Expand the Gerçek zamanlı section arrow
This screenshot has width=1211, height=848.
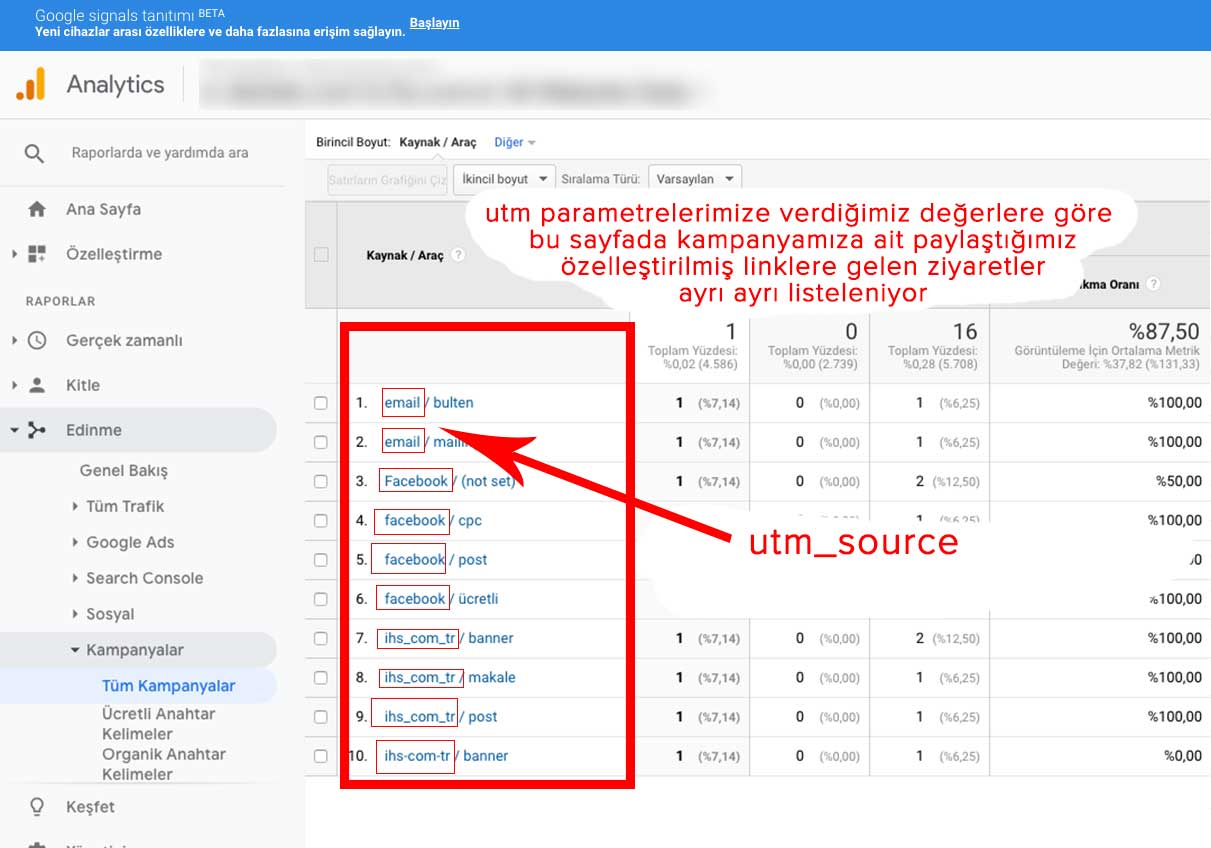15,340
